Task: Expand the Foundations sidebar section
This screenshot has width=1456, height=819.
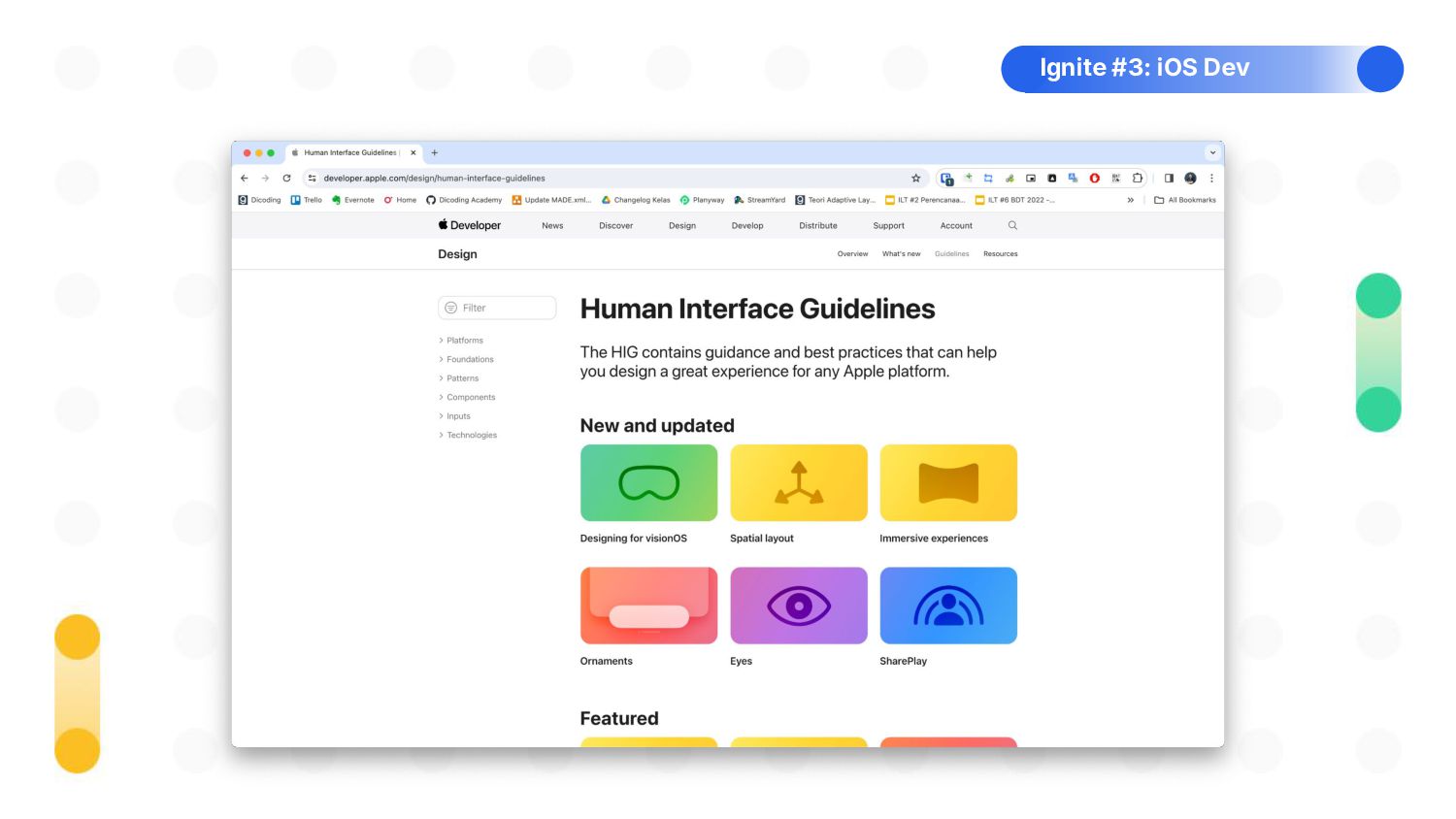Action: tap(466, 359)
